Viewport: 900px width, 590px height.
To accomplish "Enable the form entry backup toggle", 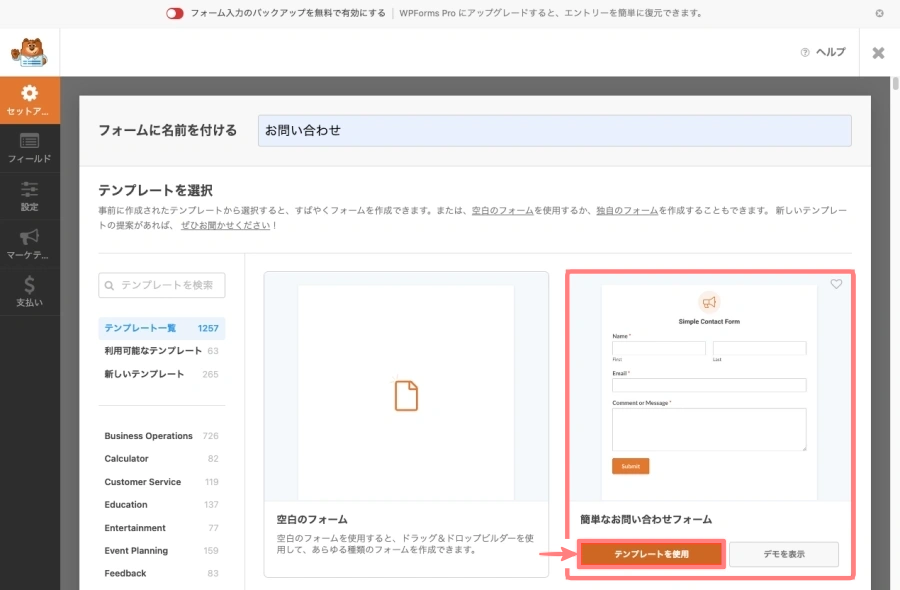I will 174,13.
